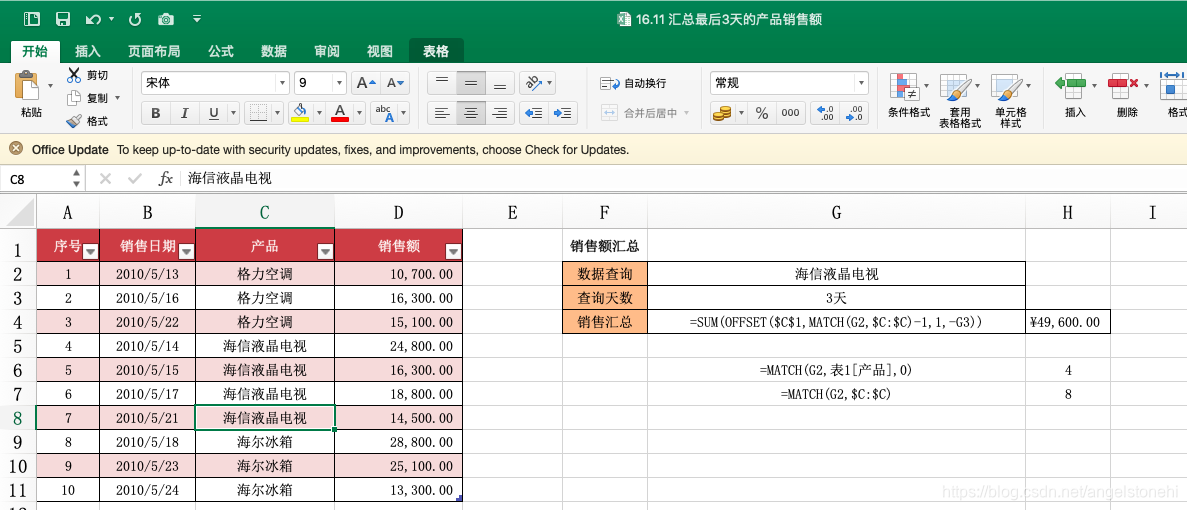
Task: Select the Format Painter brush
Action: click(x=74, y=121)
